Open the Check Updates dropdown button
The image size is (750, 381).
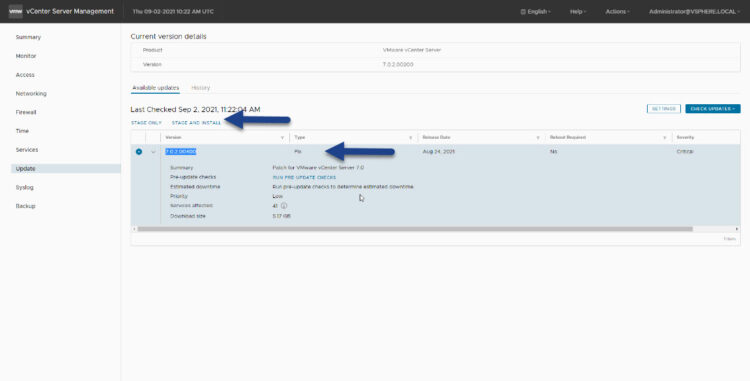(713, 109)
